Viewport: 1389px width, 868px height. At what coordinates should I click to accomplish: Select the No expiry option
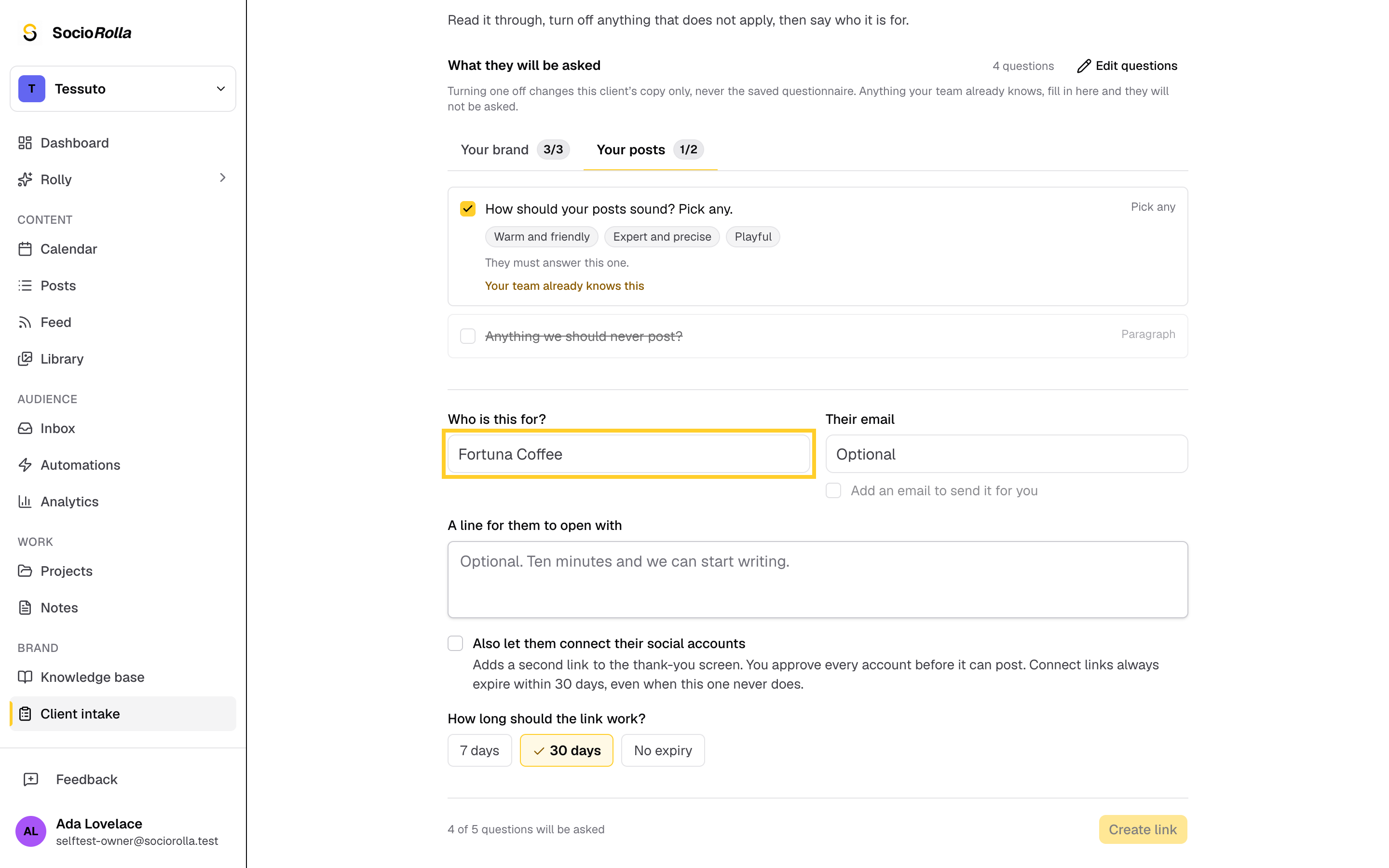pyautogui.click(x=663, y=750)
